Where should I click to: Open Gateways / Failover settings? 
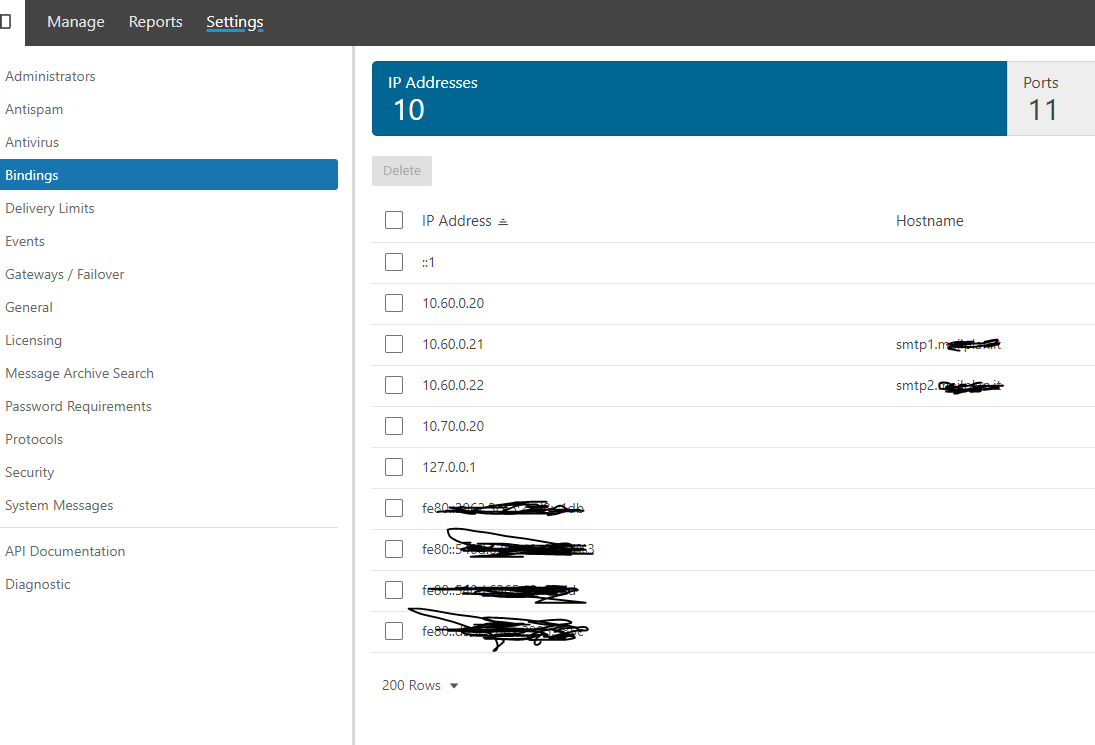[65, 274]
